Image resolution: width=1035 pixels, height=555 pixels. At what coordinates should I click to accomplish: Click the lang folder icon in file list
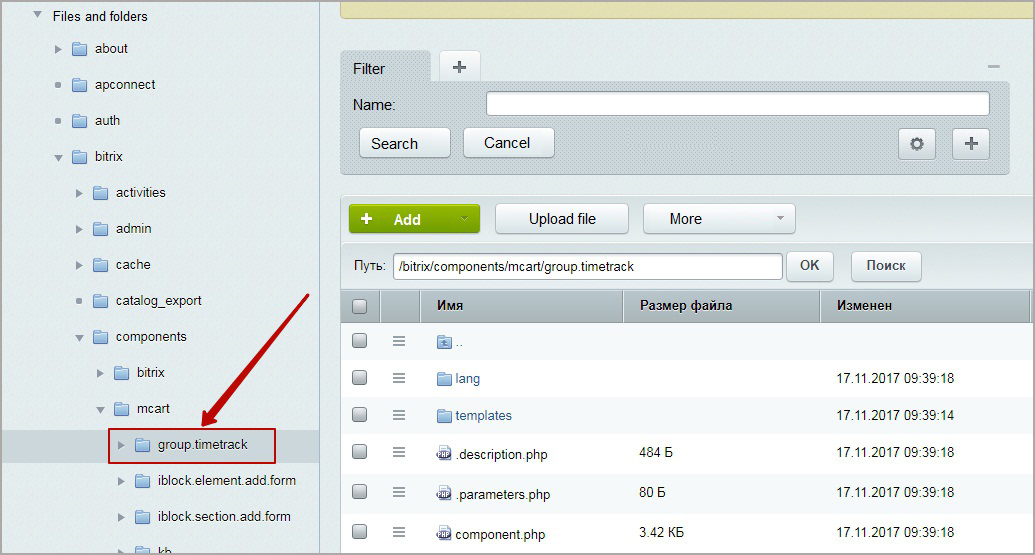coord(444,379)
